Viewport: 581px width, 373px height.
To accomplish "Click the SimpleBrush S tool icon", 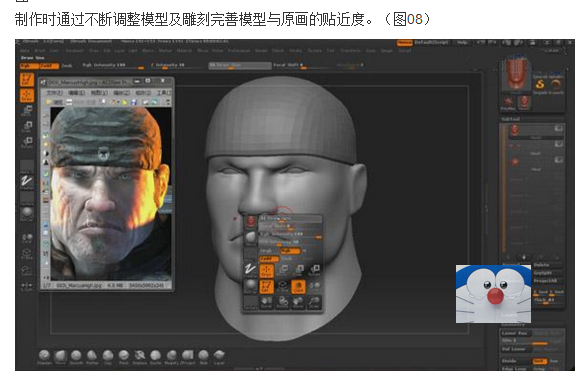I will click(540, 85).
